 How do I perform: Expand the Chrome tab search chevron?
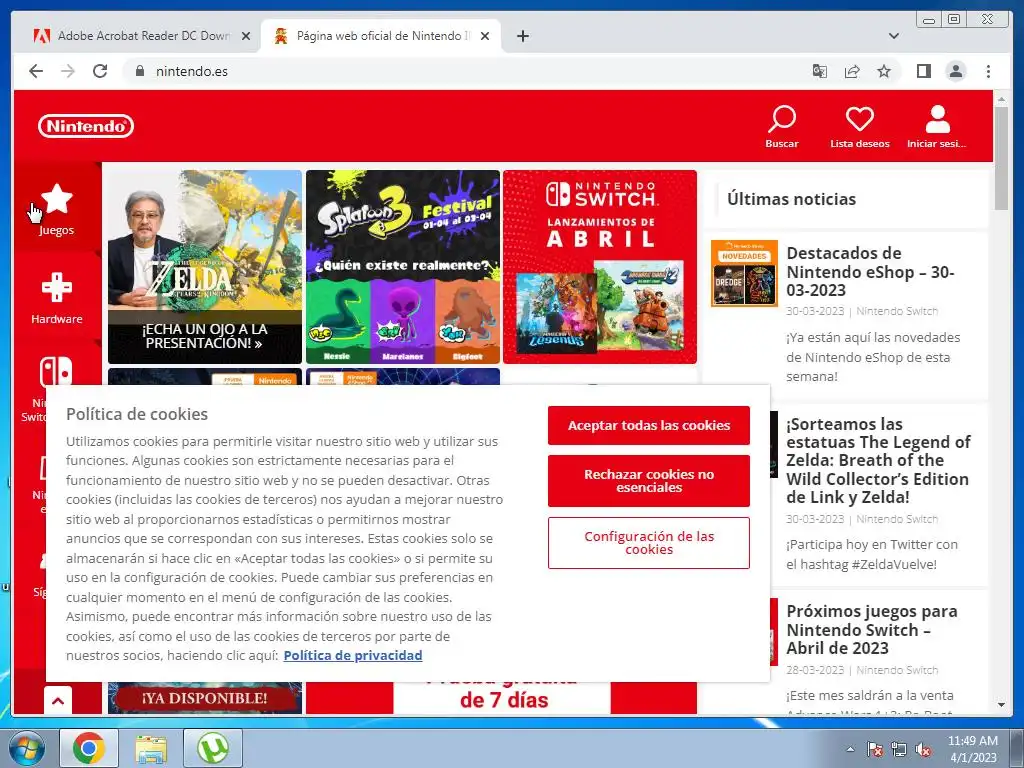(x=894, y=36)
